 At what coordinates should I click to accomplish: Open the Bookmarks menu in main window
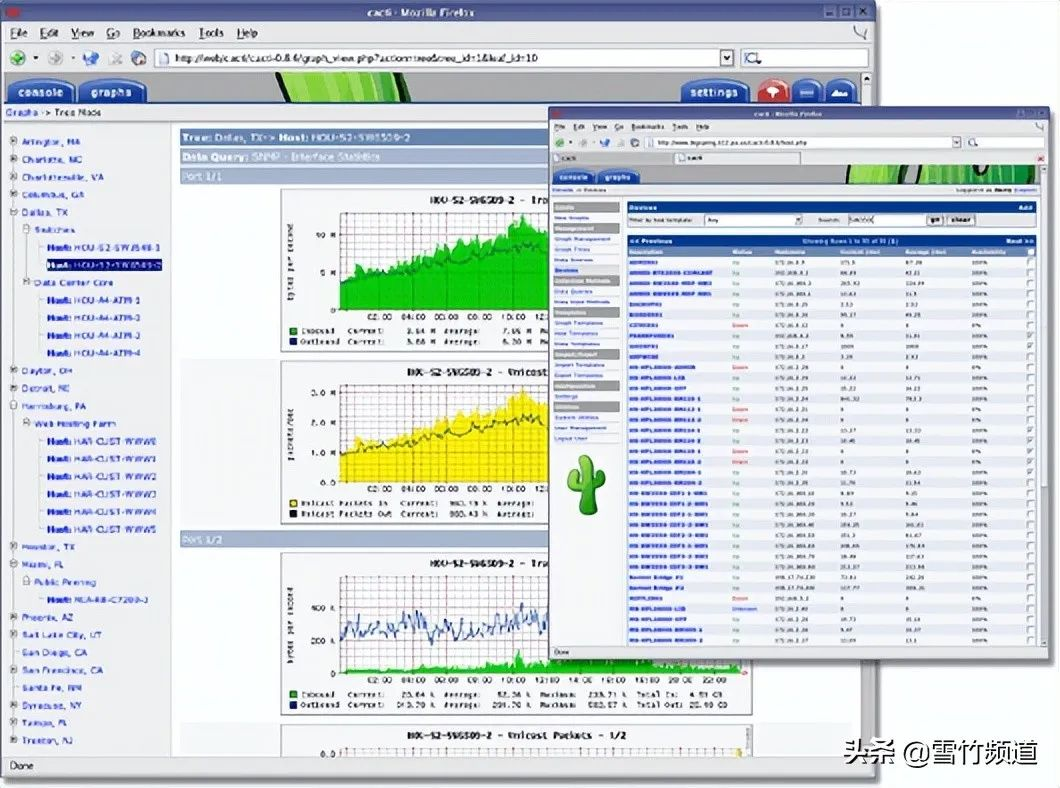(x=159, y=33)
